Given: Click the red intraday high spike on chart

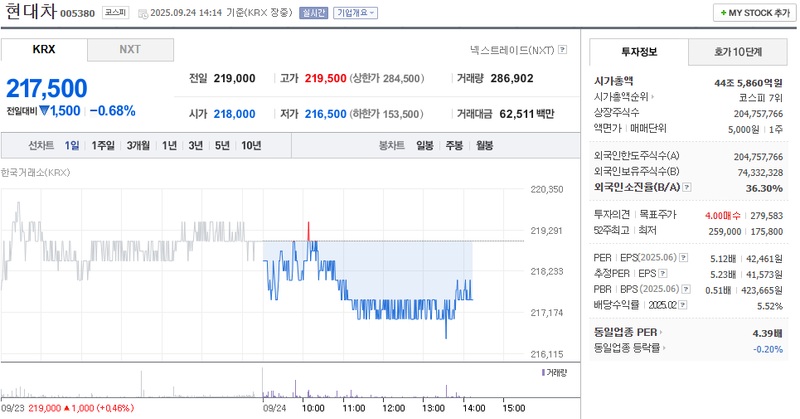Looking at the screenshot, I should [x=309, y=231].
